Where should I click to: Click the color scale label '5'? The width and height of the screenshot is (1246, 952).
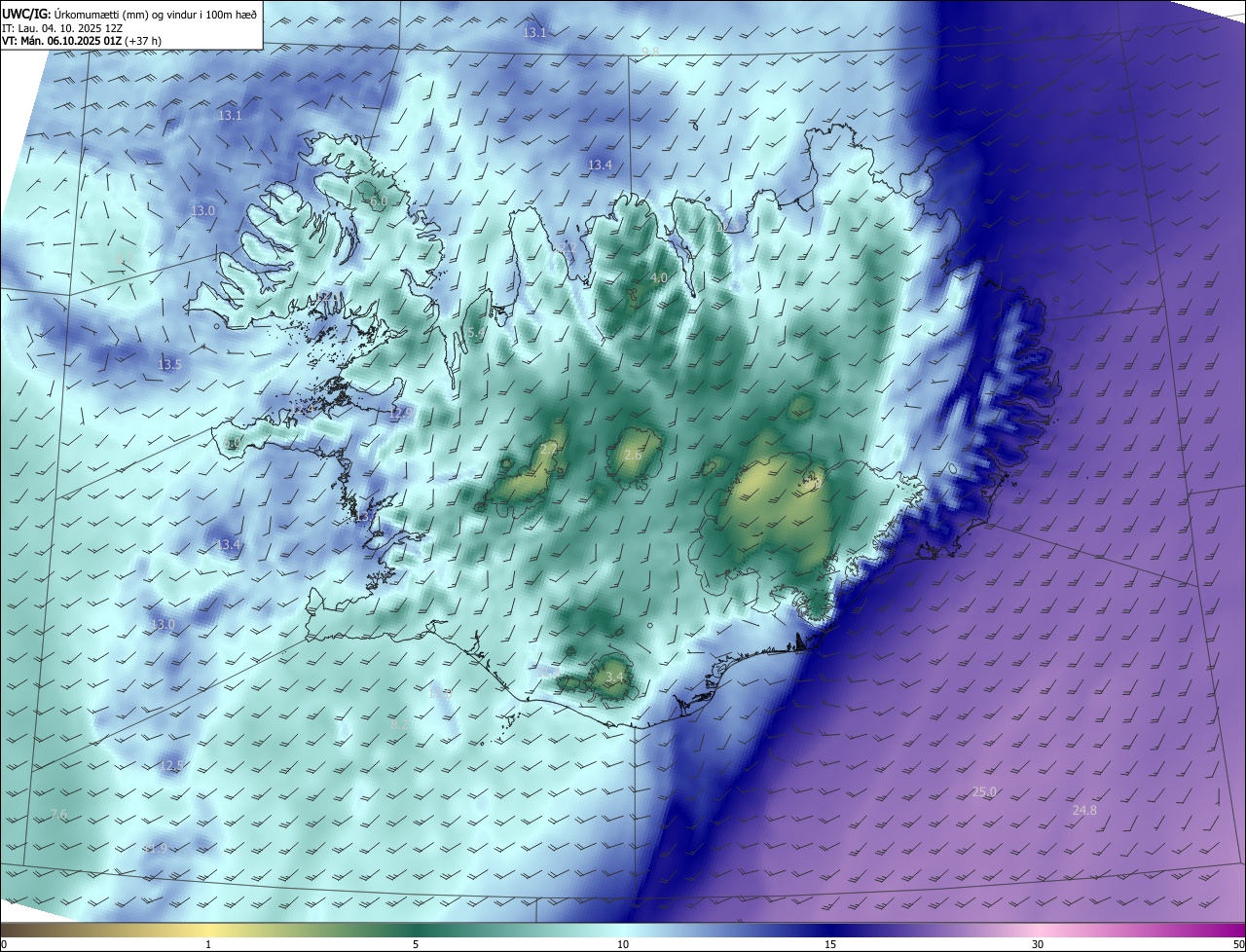pos(416,944)
